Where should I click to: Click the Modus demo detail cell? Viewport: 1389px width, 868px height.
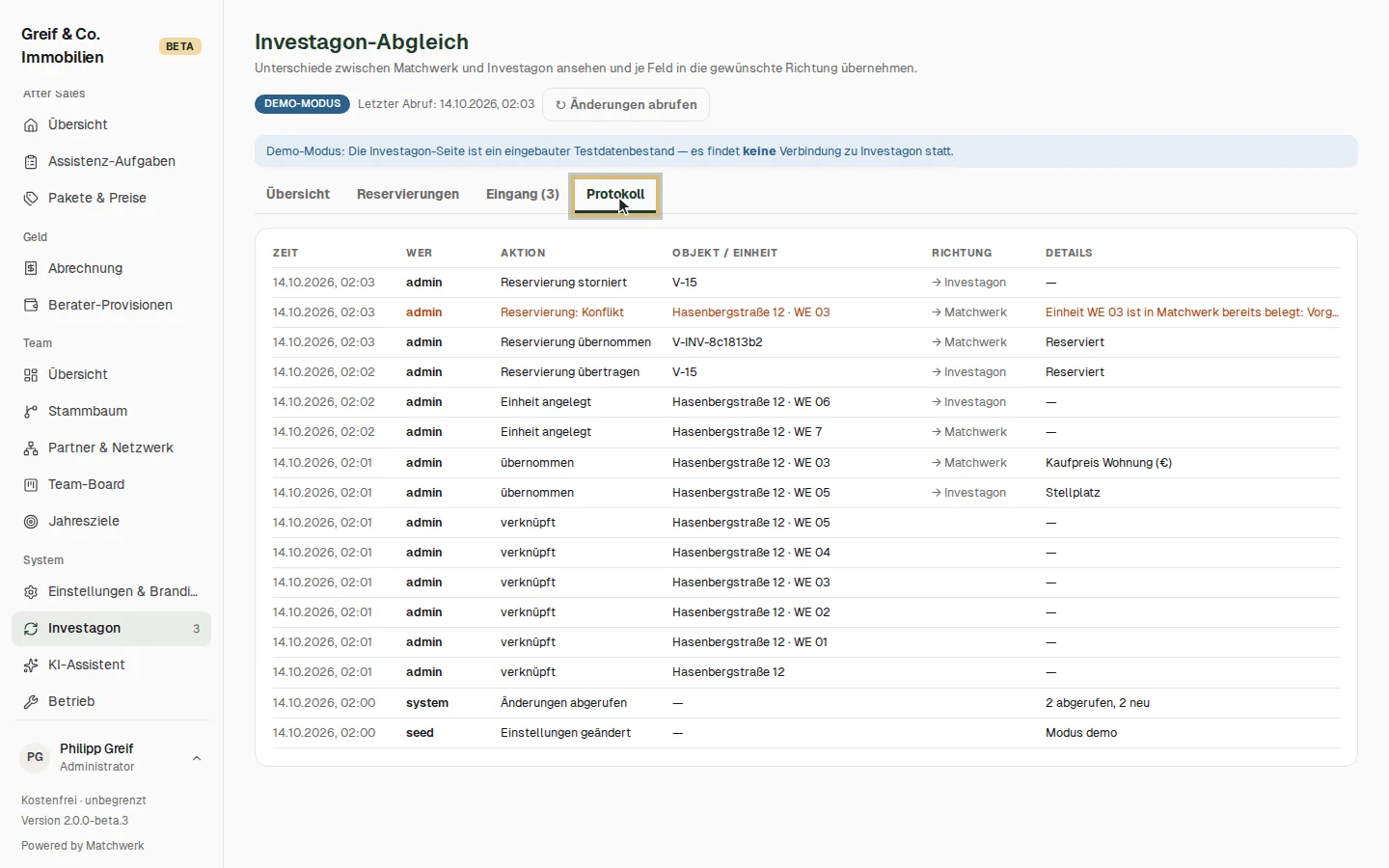point(1081,733)
